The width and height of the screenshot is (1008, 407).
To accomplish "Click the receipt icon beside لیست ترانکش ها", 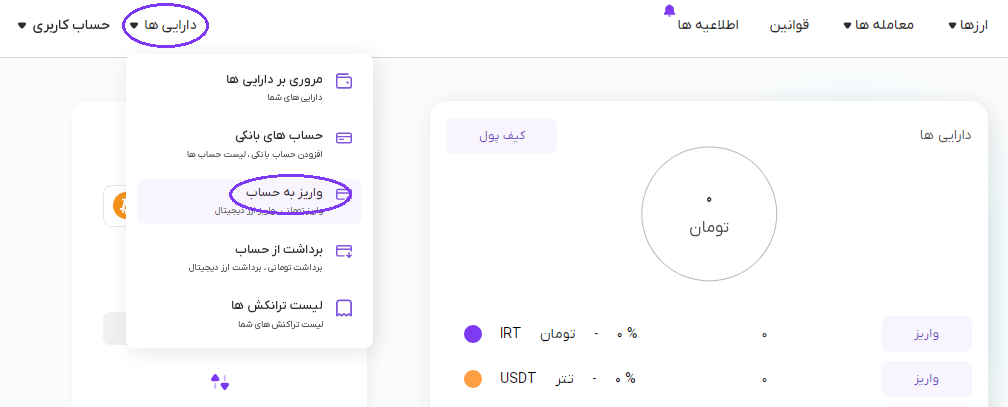I will point(344,308).
